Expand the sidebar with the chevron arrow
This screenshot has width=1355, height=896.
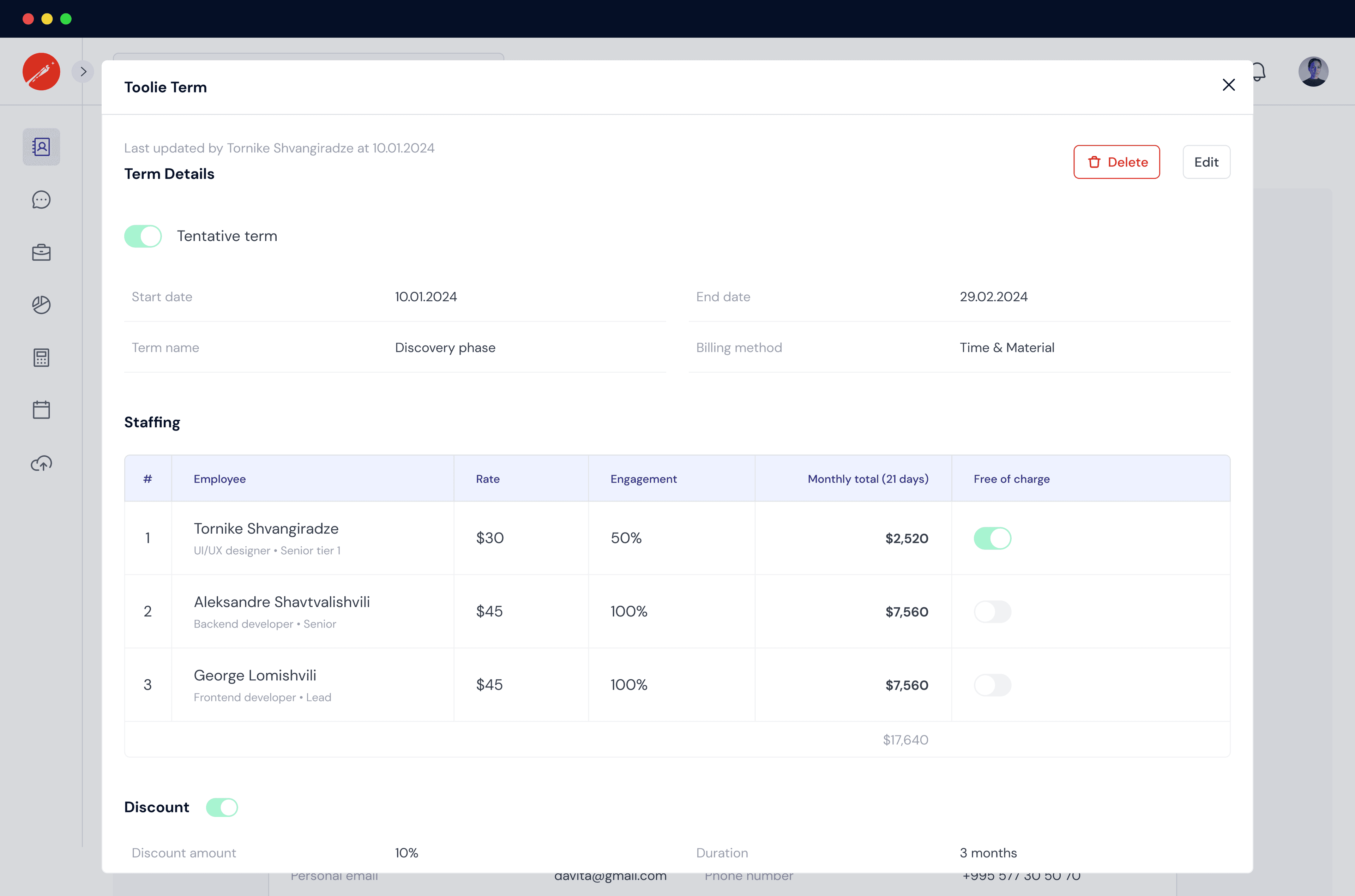click(82, 71)
